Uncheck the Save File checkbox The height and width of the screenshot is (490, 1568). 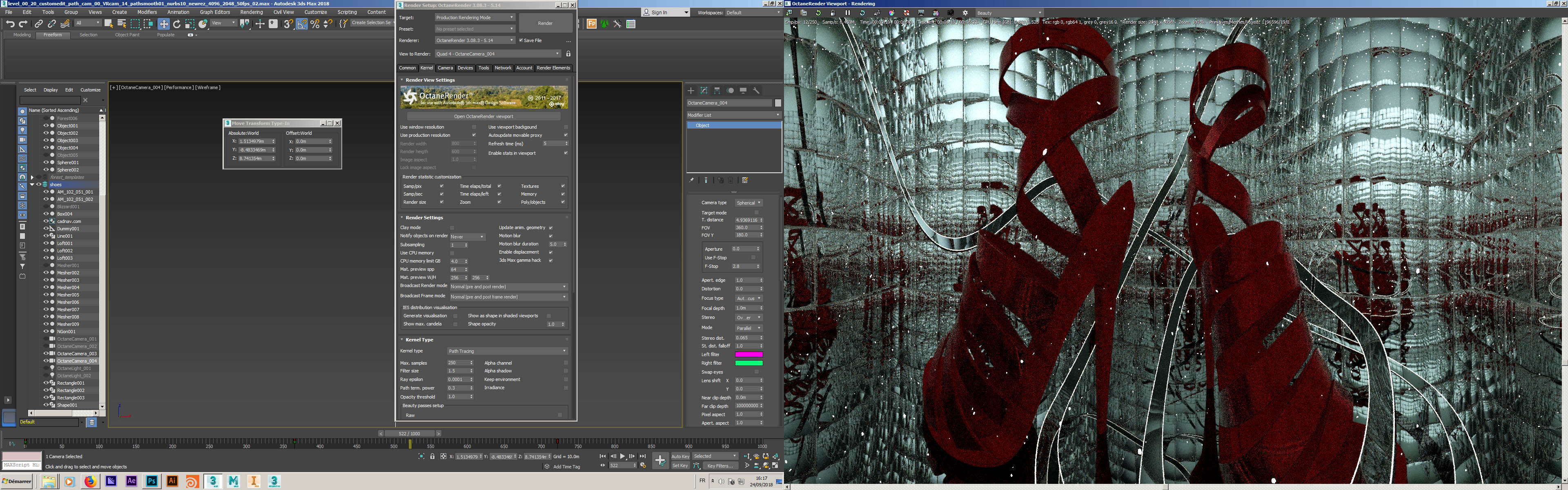click(521, 40)
